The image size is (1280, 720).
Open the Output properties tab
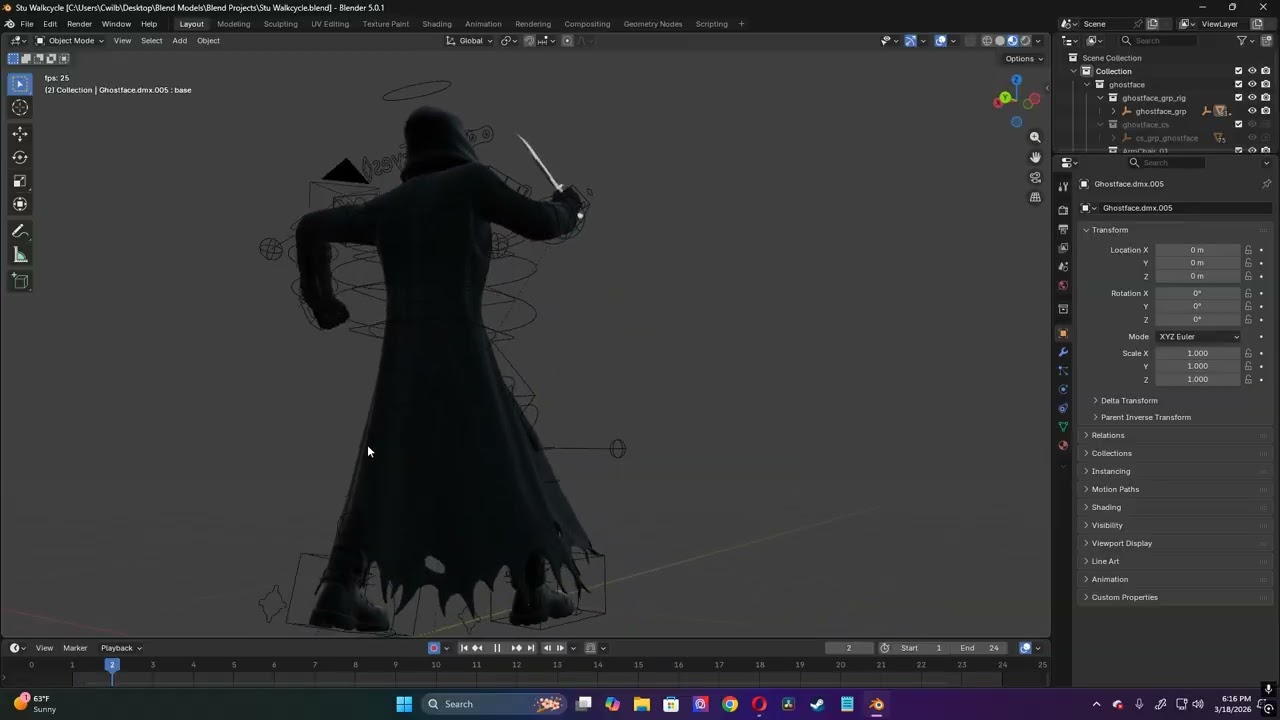(x=1063, y=229)
